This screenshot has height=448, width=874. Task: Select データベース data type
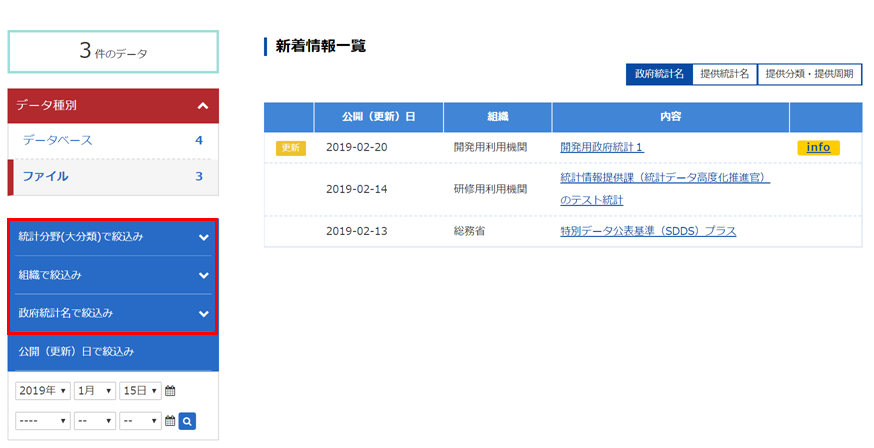[113, 140]
